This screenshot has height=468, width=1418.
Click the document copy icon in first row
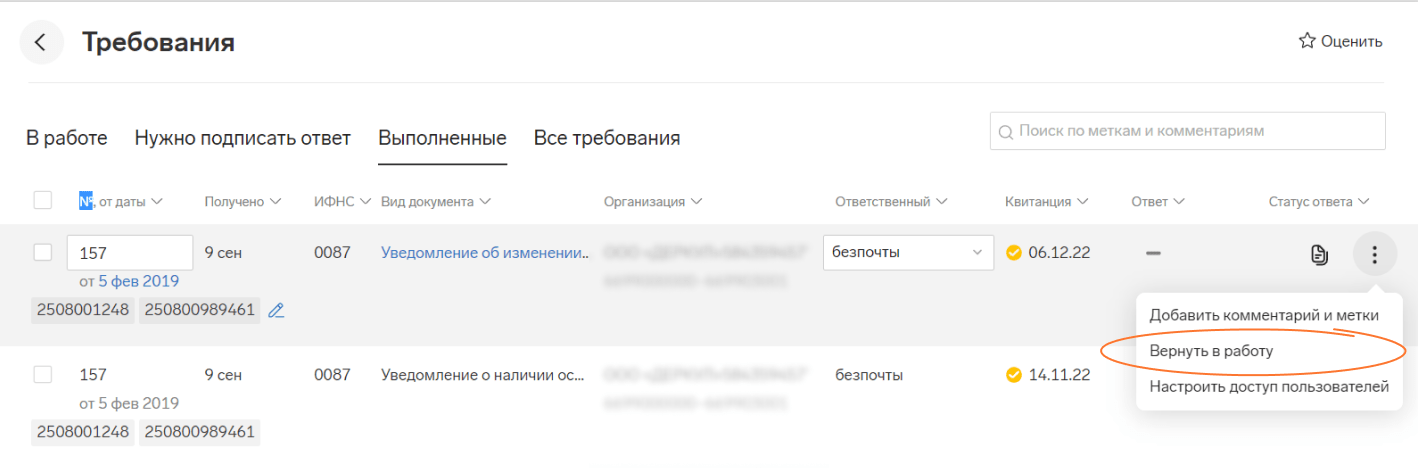point(1320,255)
